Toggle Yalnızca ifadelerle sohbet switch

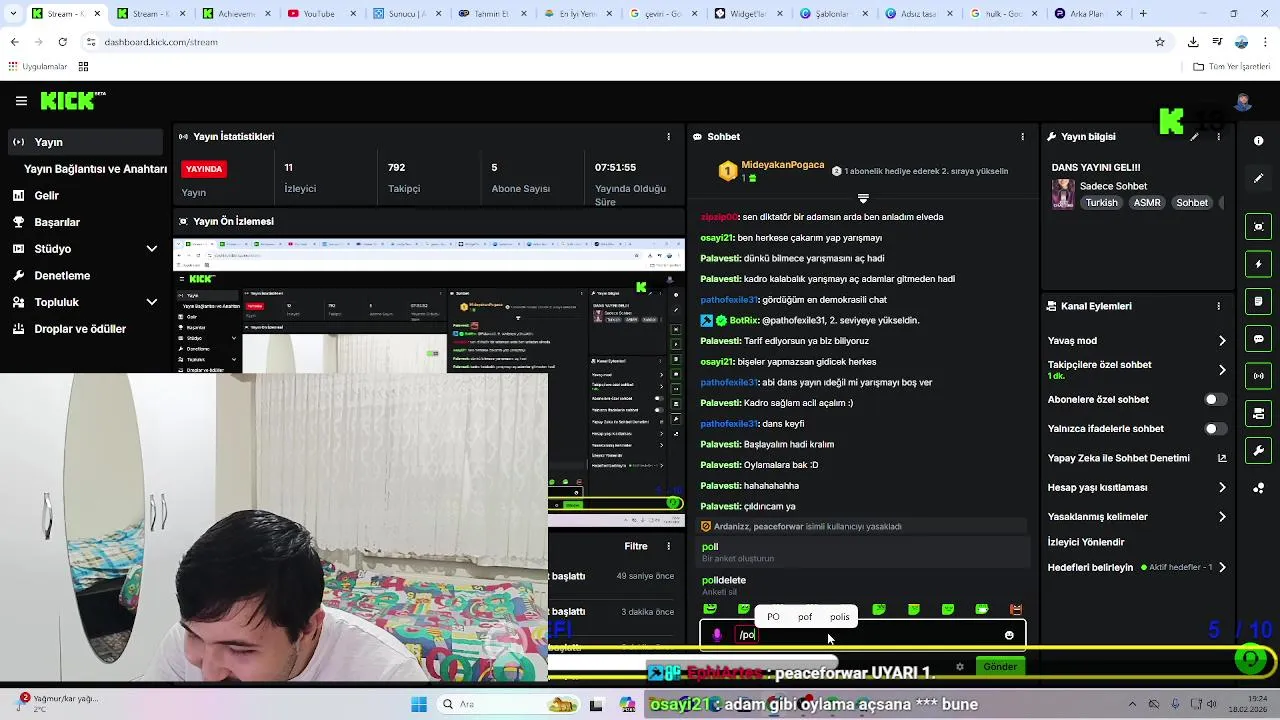(1215, 429)
